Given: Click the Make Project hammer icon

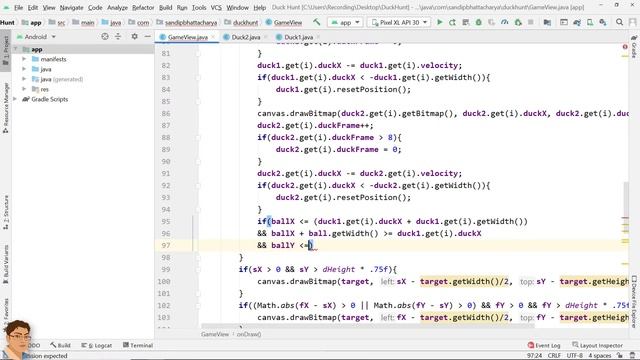Looking at the screenshot, I should pos(317,22).
